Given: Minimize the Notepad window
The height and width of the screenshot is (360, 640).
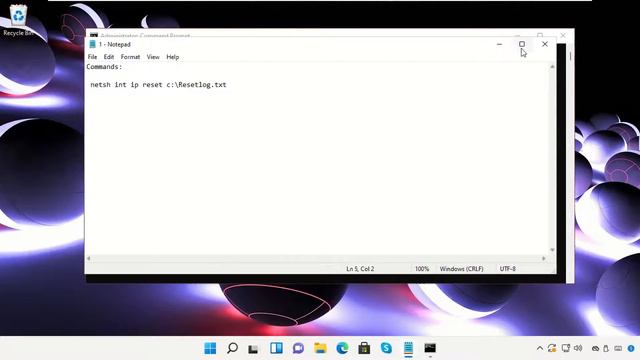Looking at the screenshot, I should pyautogui.click(x=499, y=44).
